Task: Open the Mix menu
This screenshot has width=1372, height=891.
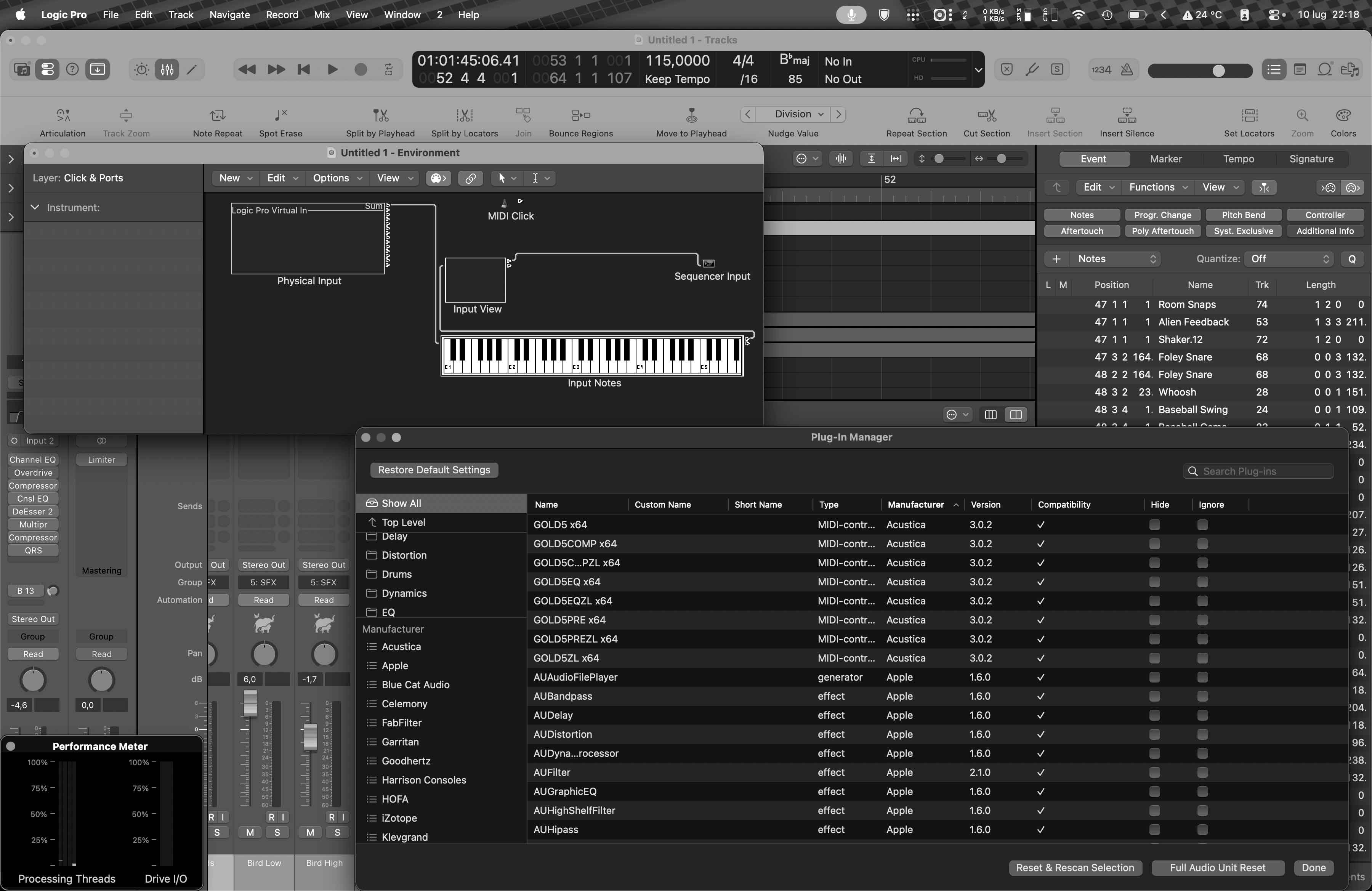Action: (322, 15)
